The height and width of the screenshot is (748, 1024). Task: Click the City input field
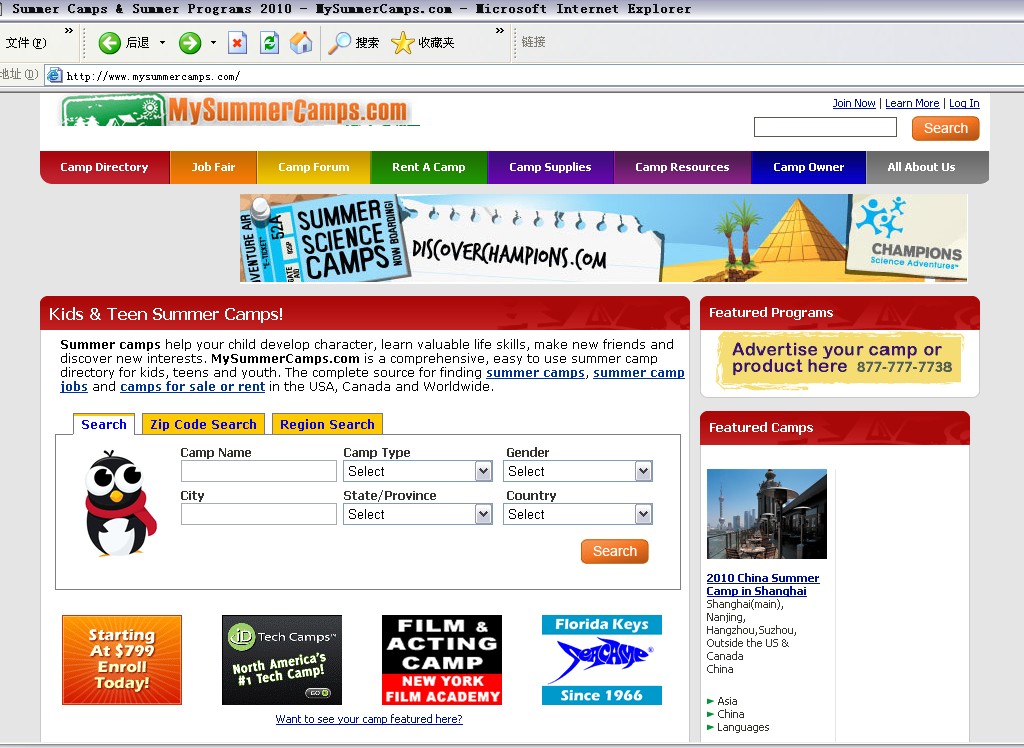point(259,514)
